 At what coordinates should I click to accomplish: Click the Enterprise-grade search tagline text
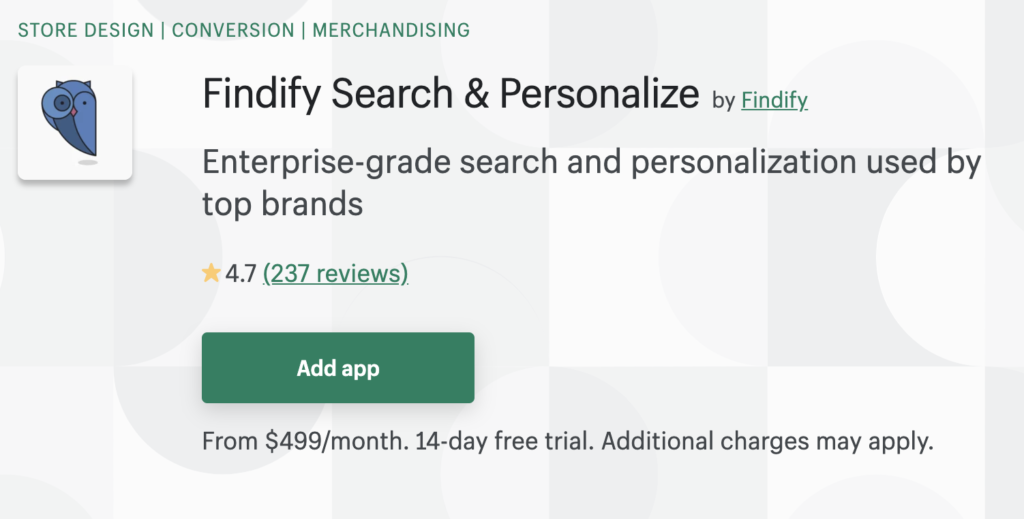(x=592, y=162)
